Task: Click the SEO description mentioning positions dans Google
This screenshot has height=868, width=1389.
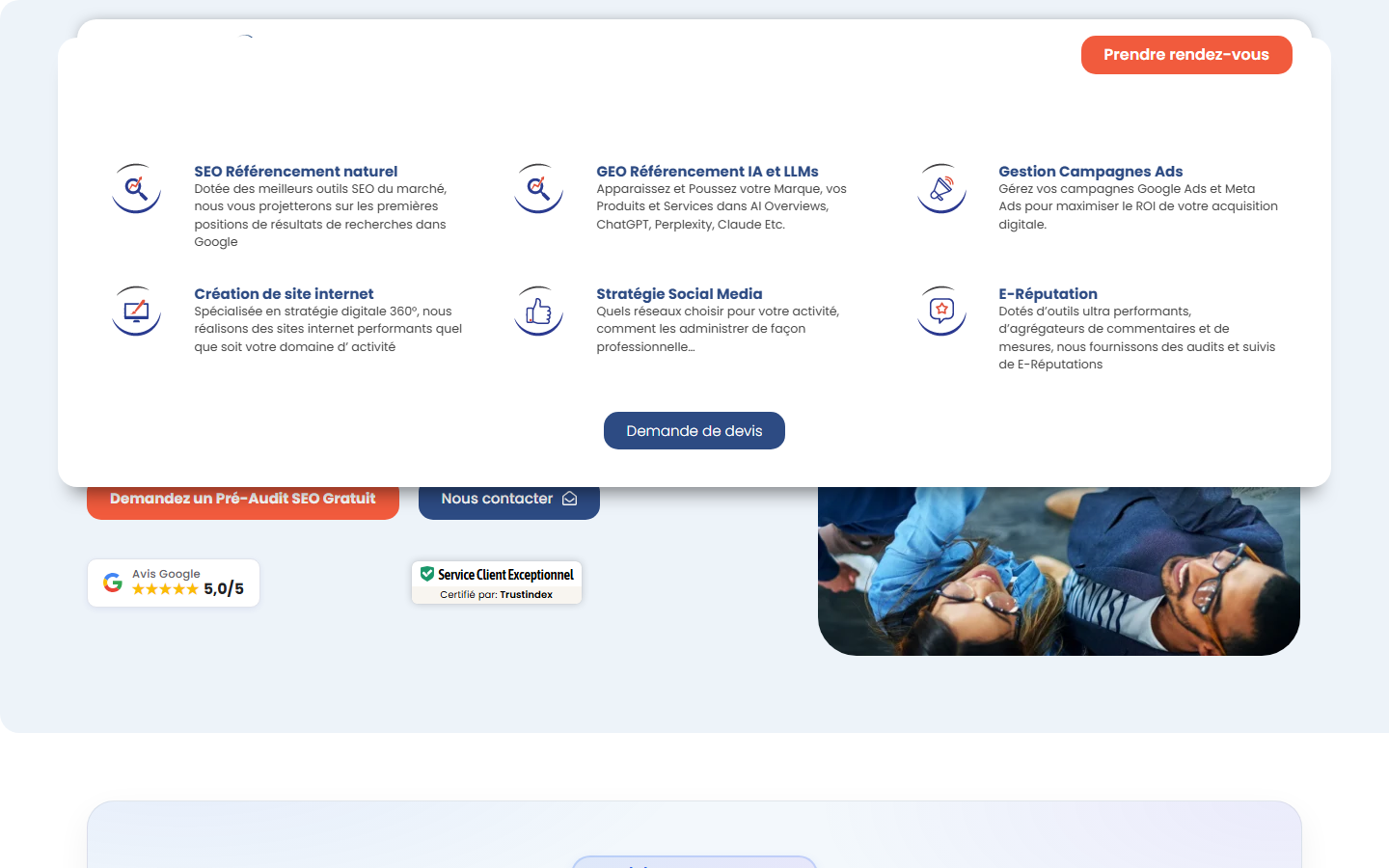Action: 320,215
